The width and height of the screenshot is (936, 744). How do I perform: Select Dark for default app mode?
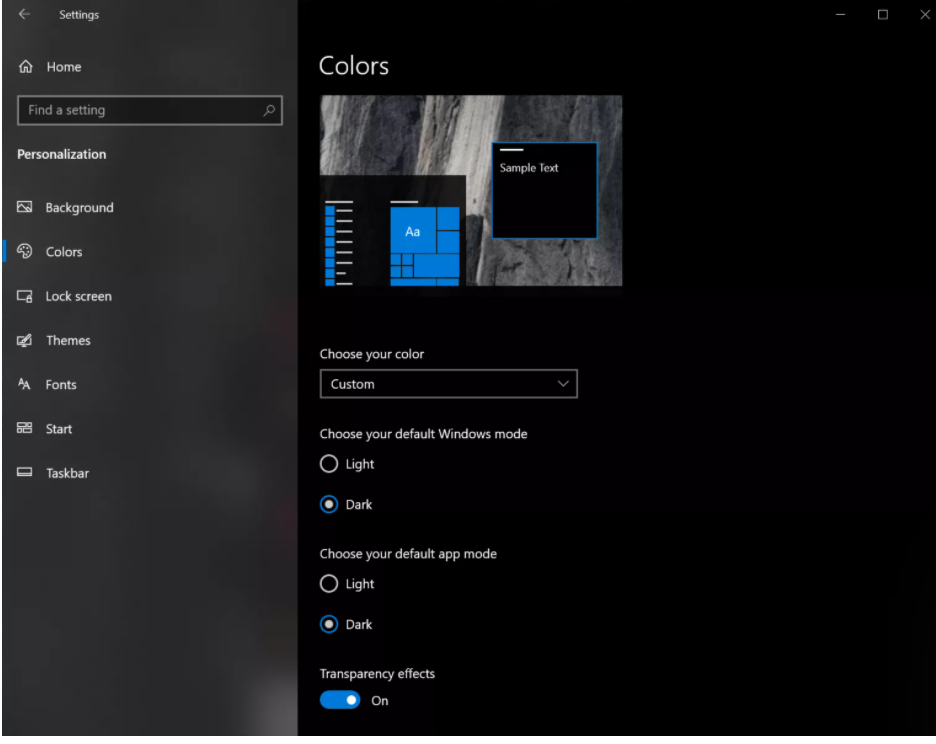coord(329,624)
